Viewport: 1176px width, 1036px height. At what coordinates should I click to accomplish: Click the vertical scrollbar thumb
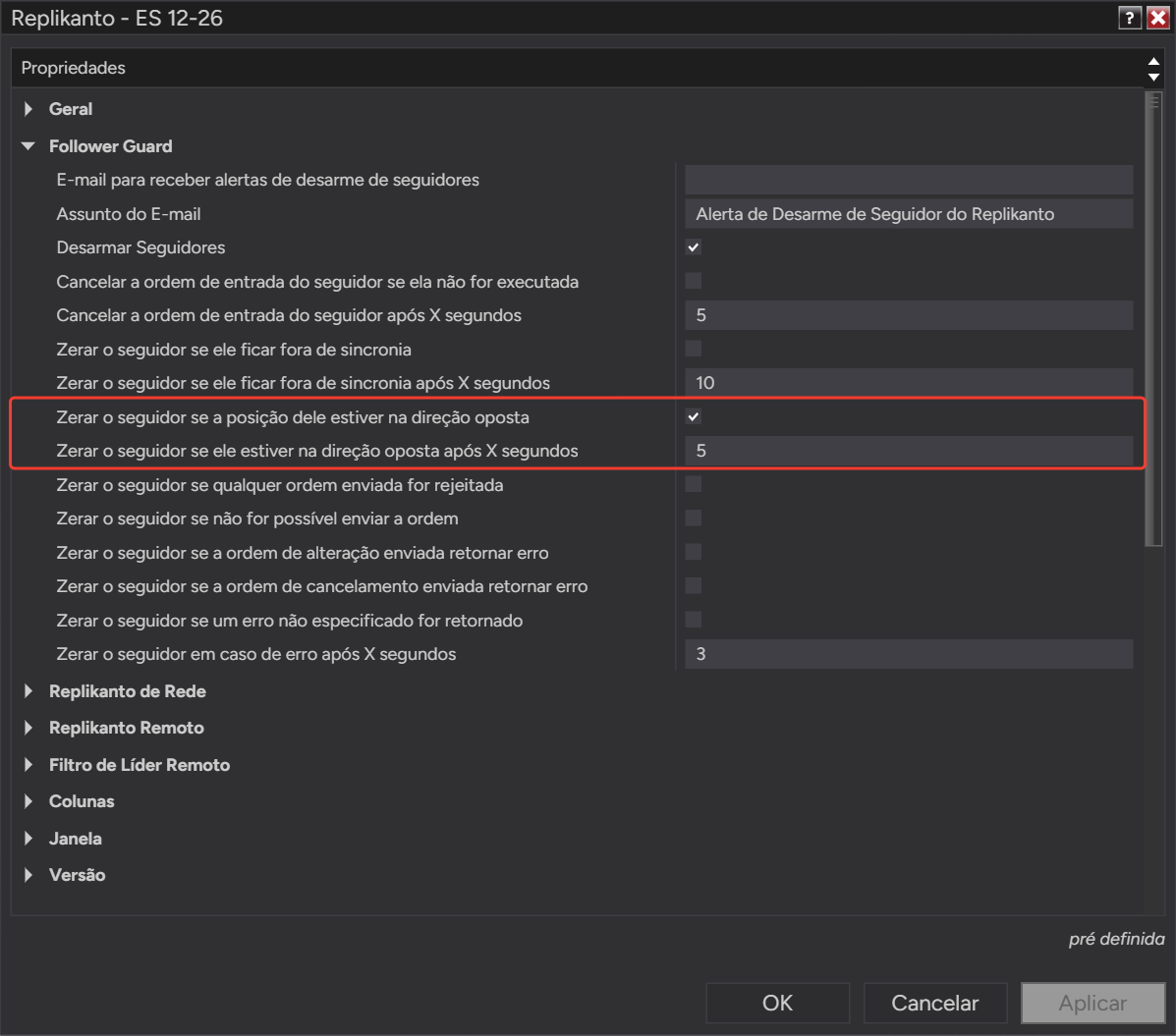[x=1153, y=318]
